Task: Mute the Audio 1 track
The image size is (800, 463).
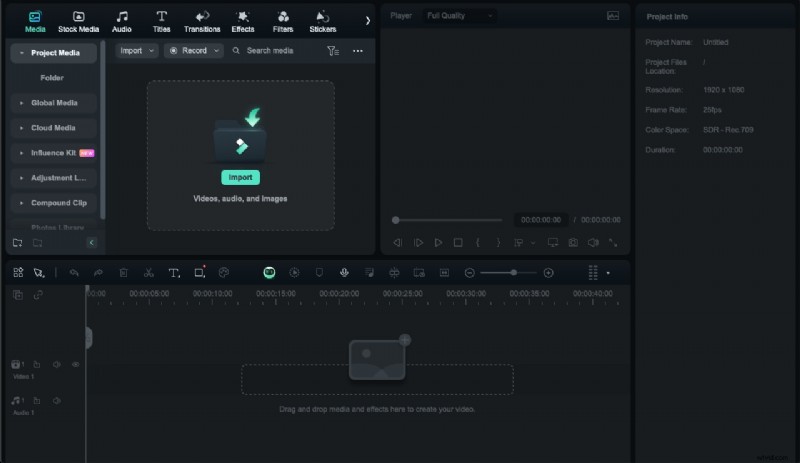Action: point(56,400)
